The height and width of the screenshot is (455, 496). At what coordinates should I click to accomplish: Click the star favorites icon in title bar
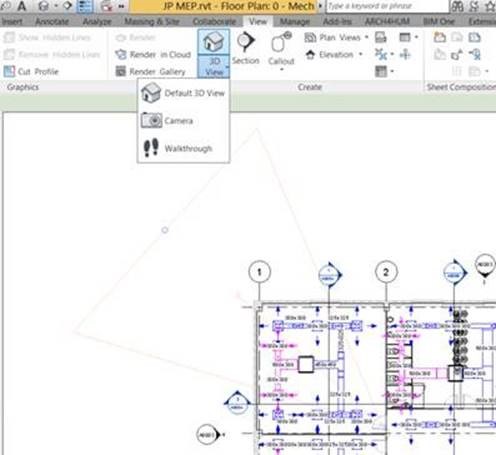coord(490,6)
